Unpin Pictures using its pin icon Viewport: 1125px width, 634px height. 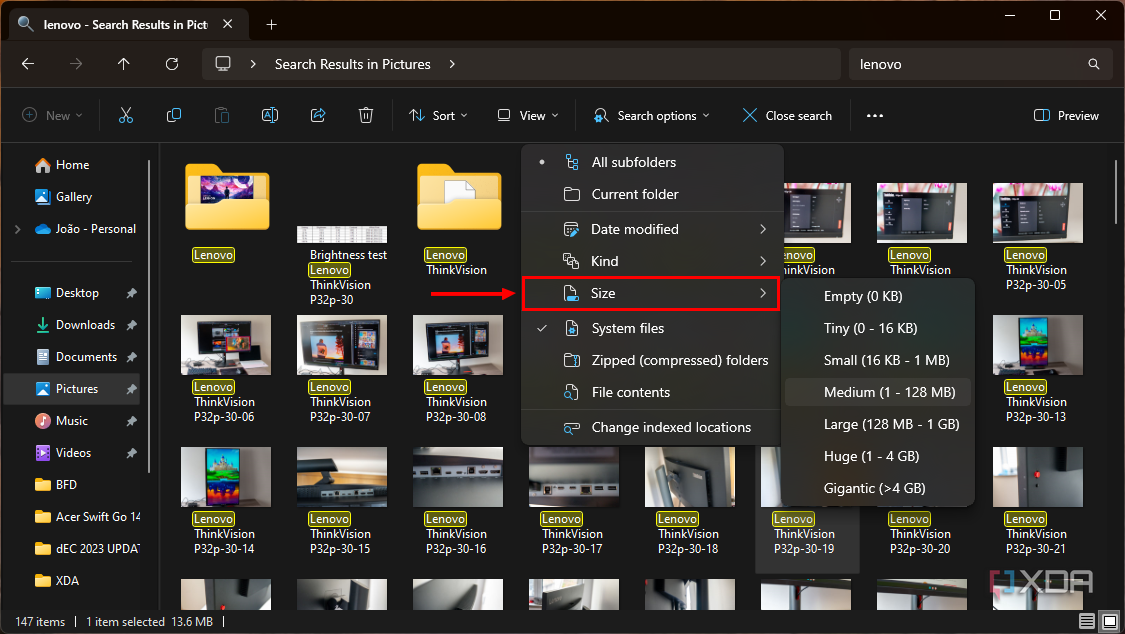point(131,389)
